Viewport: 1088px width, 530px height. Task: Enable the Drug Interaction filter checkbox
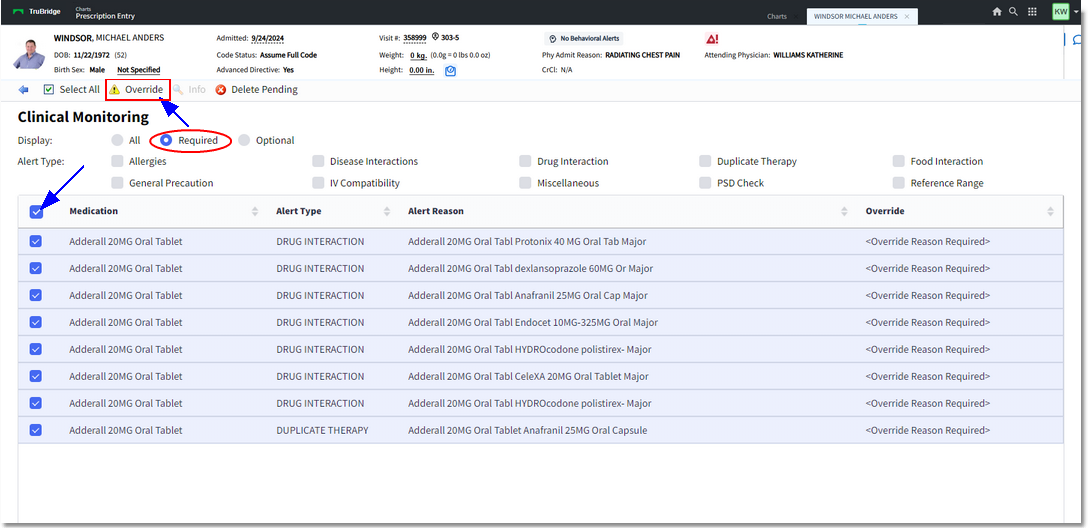pyautogui.click(x=525, y=162)
